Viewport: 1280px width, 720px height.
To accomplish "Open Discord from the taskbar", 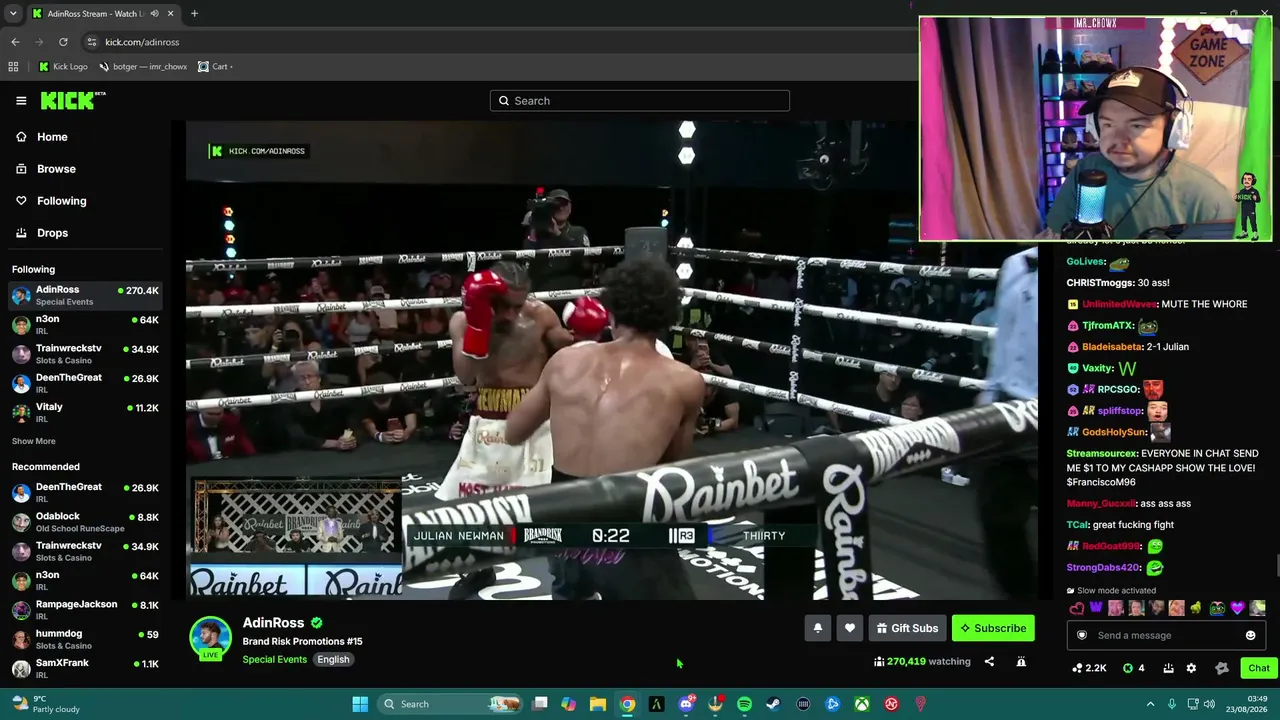I will point(686,704).
